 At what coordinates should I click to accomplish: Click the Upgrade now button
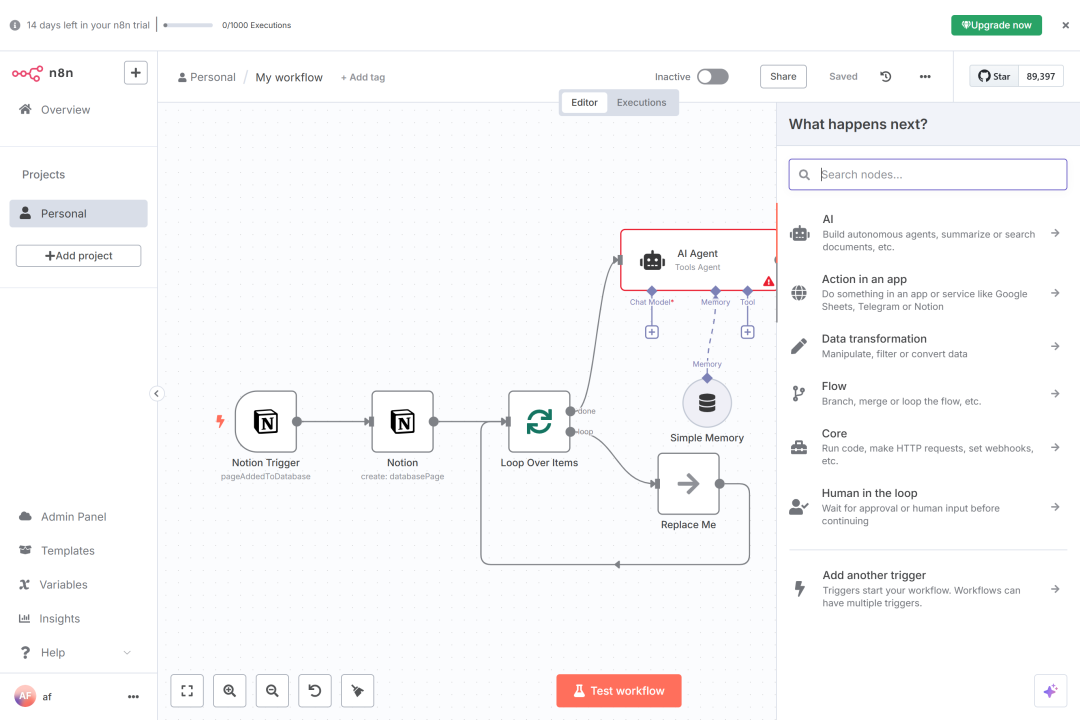(x=996, y=25)
